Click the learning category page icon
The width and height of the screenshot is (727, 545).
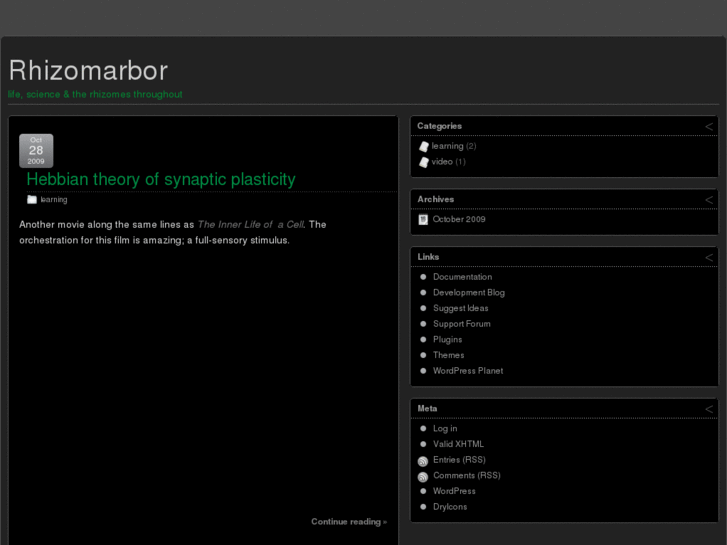click(x=424, y=146)
